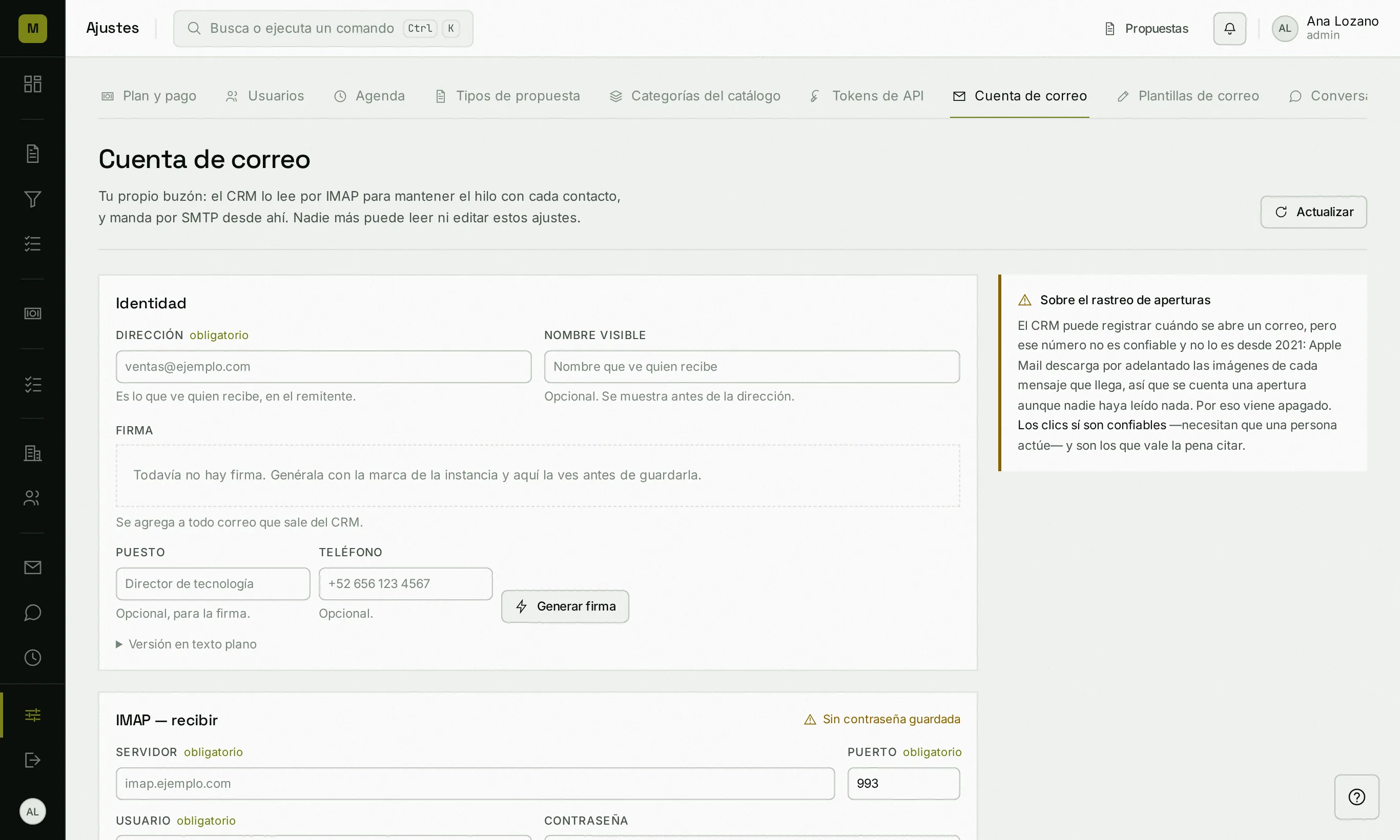Image resolution: width=1400 pixels, height=840 pixels.
Task: Click the logout icon in sidebar
Action: (32, 760)
